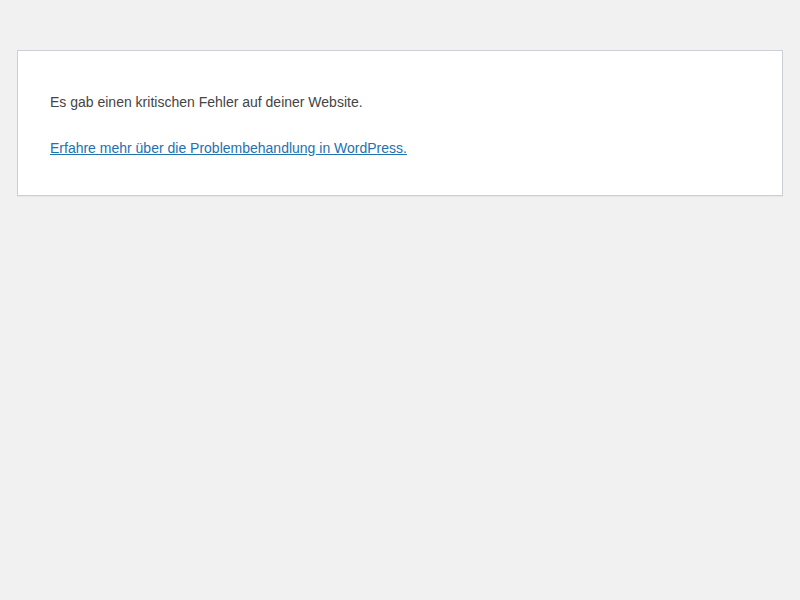
Task: Click the word 'kritischen' in the message
Action: coord(165,102)
